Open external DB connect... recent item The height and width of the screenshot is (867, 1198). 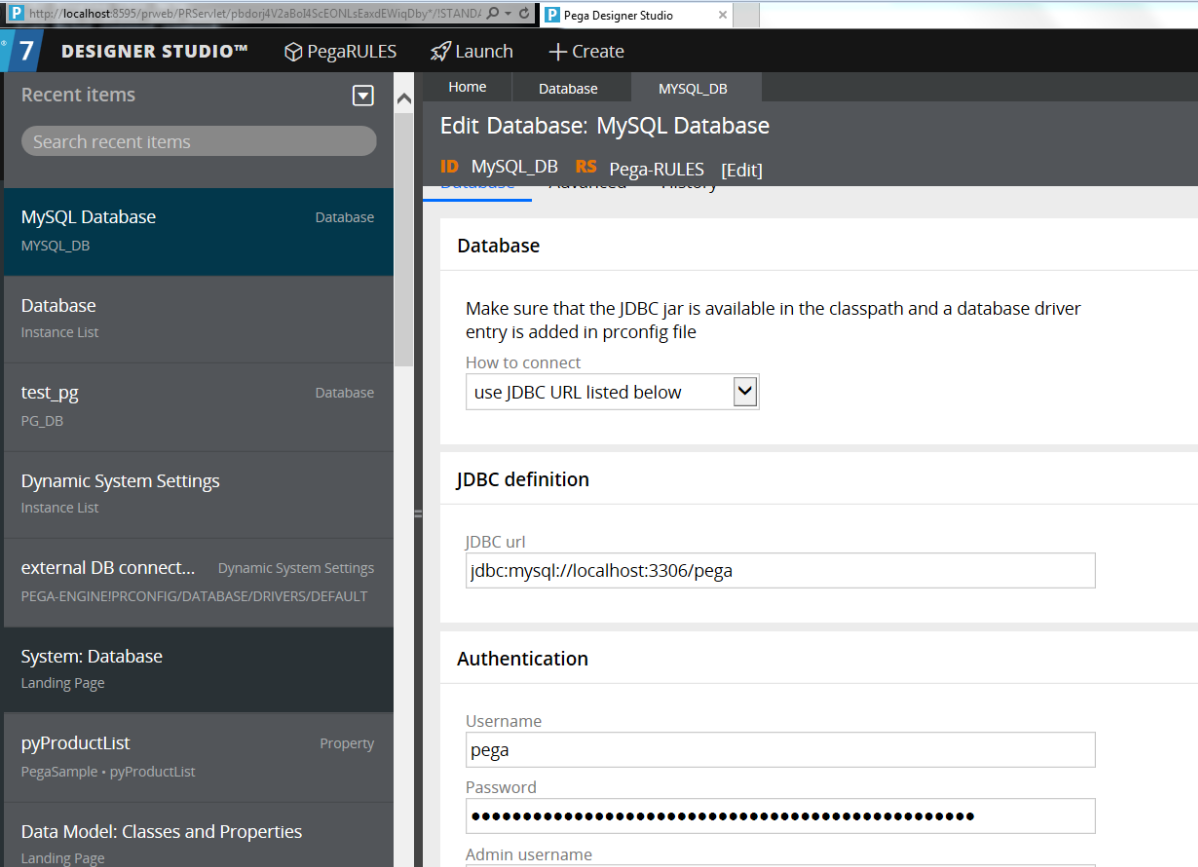click(199, 582)
